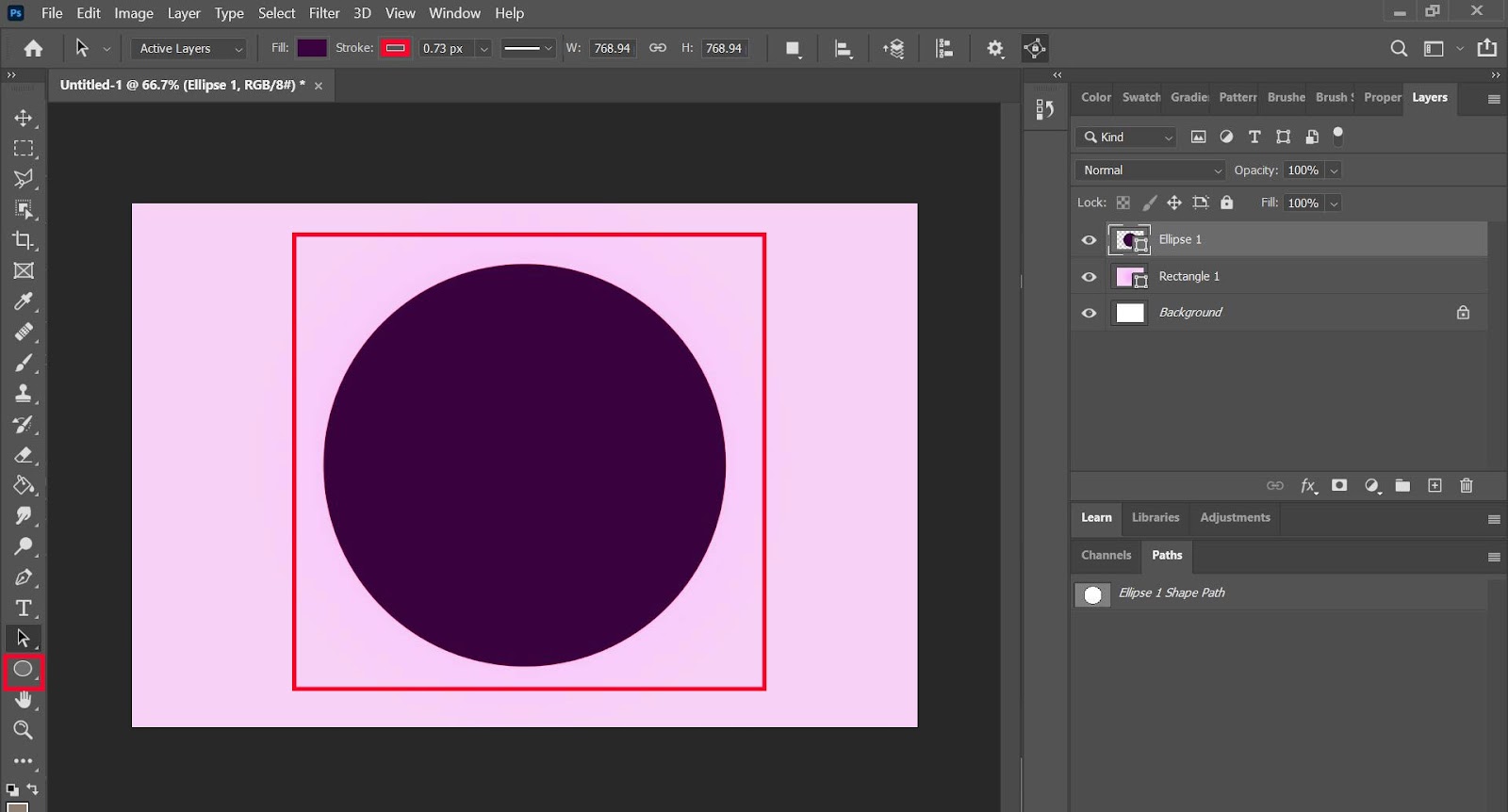Select the Ellipse shape tool
This screenshot has height=812, width=1508.
(23, 669)
